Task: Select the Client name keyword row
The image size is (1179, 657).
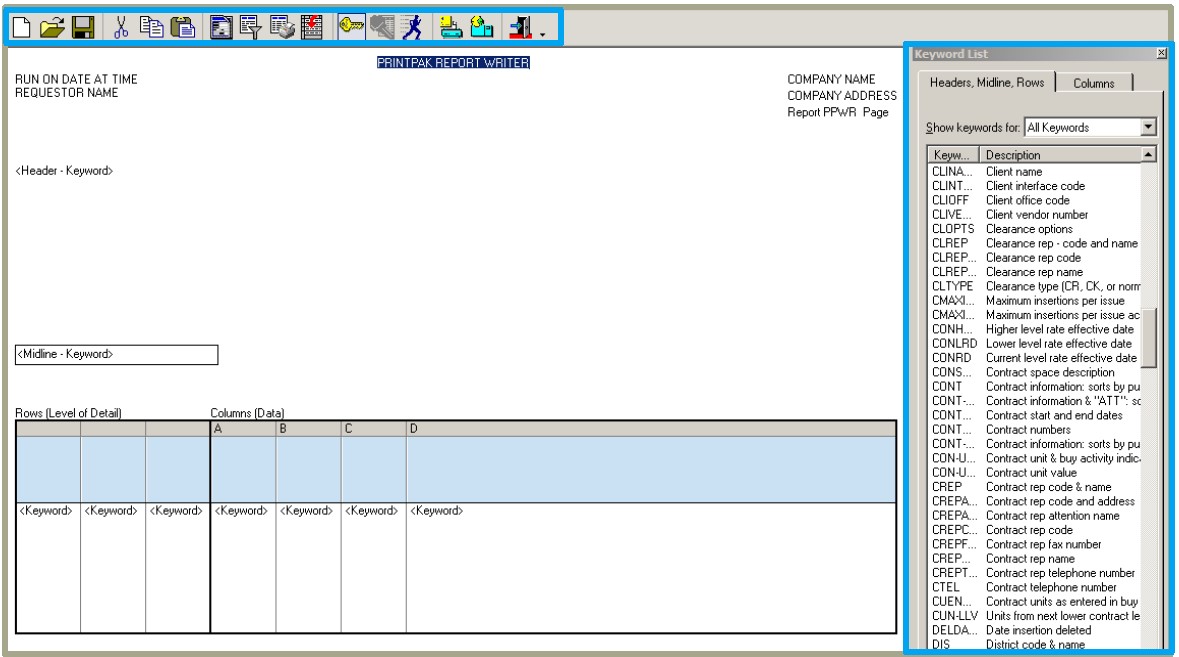Action: [1035, 171]
